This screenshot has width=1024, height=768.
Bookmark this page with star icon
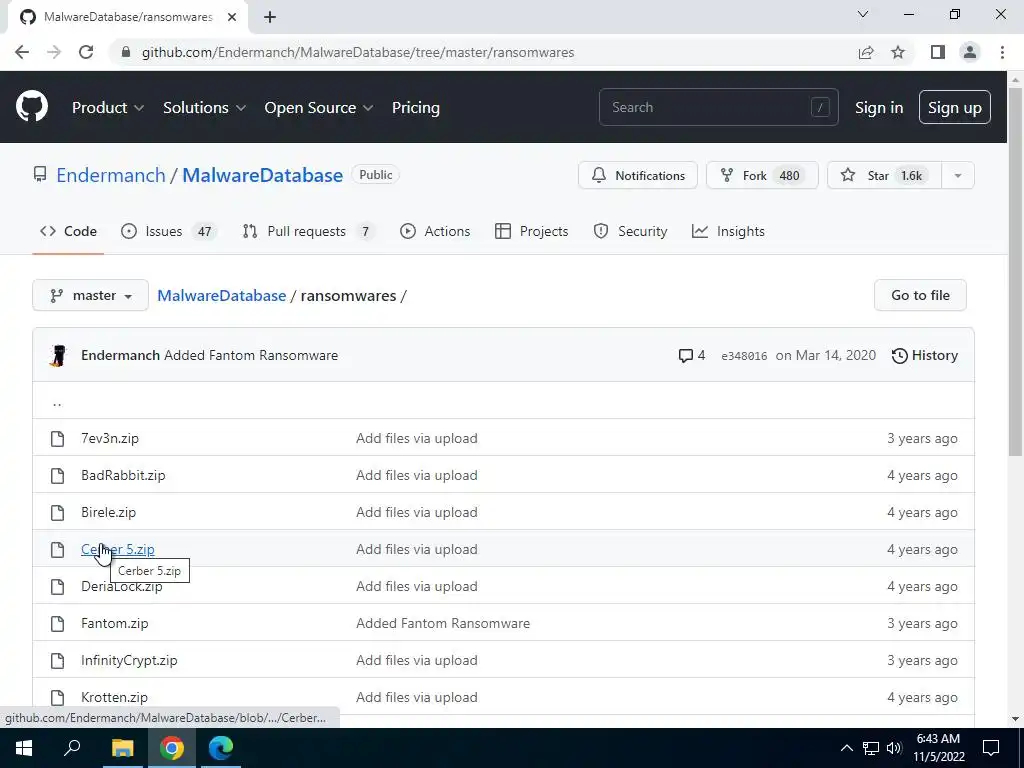898,52
